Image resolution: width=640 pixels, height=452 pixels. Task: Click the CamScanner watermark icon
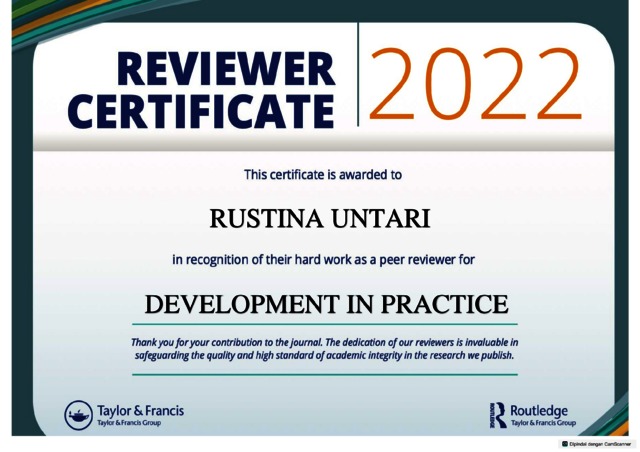(566, 444)
